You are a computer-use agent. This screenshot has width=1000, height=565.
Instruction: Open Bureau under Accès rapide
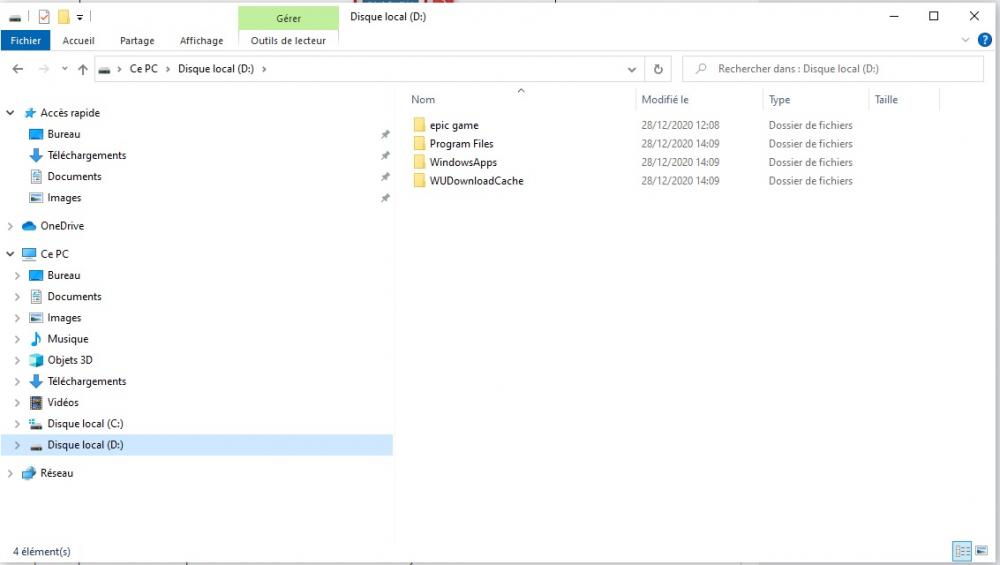pos(64,134)
